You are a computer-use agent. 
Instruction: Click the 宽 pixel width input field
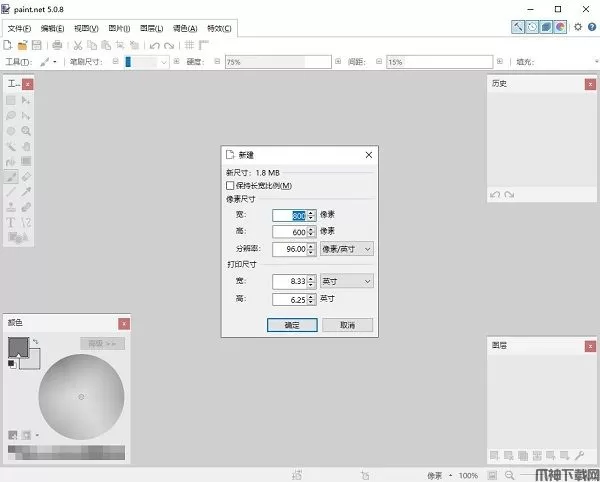(290, 215)
